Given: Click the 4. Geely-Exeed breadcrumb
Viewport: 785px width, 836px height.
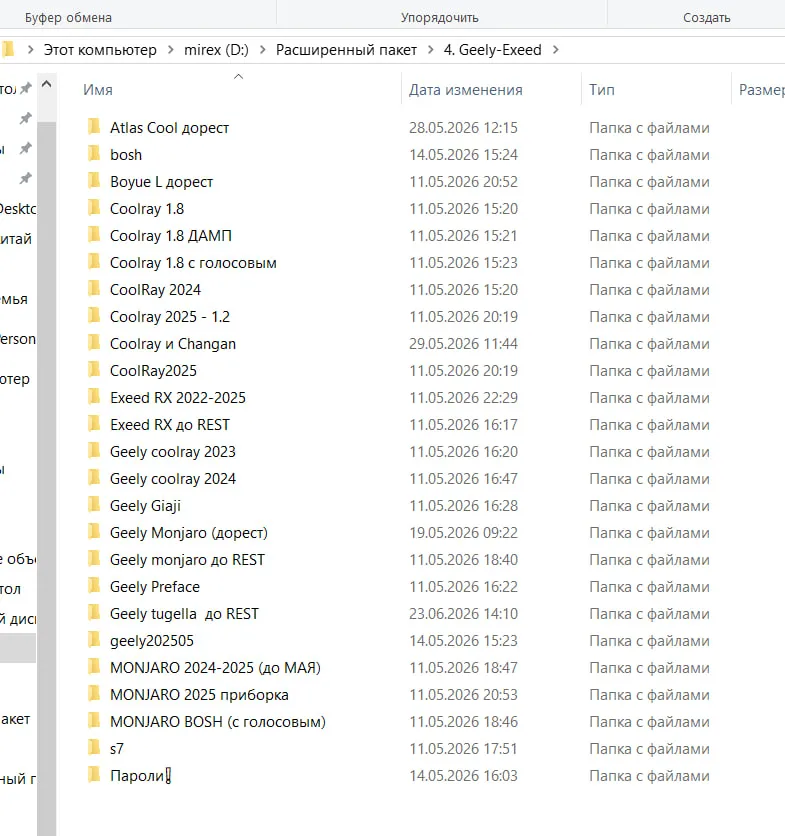Looking at the screenshot, I should [x=492, y=50].
